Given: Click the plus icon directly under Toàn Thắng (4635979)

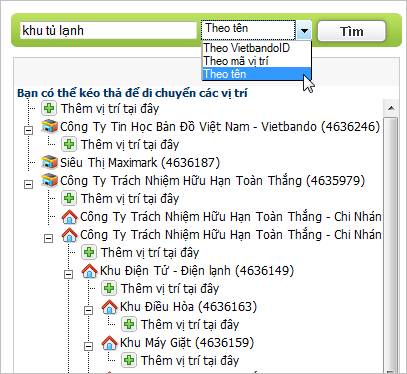Looking at the screenshot, I should coord(69,198).
